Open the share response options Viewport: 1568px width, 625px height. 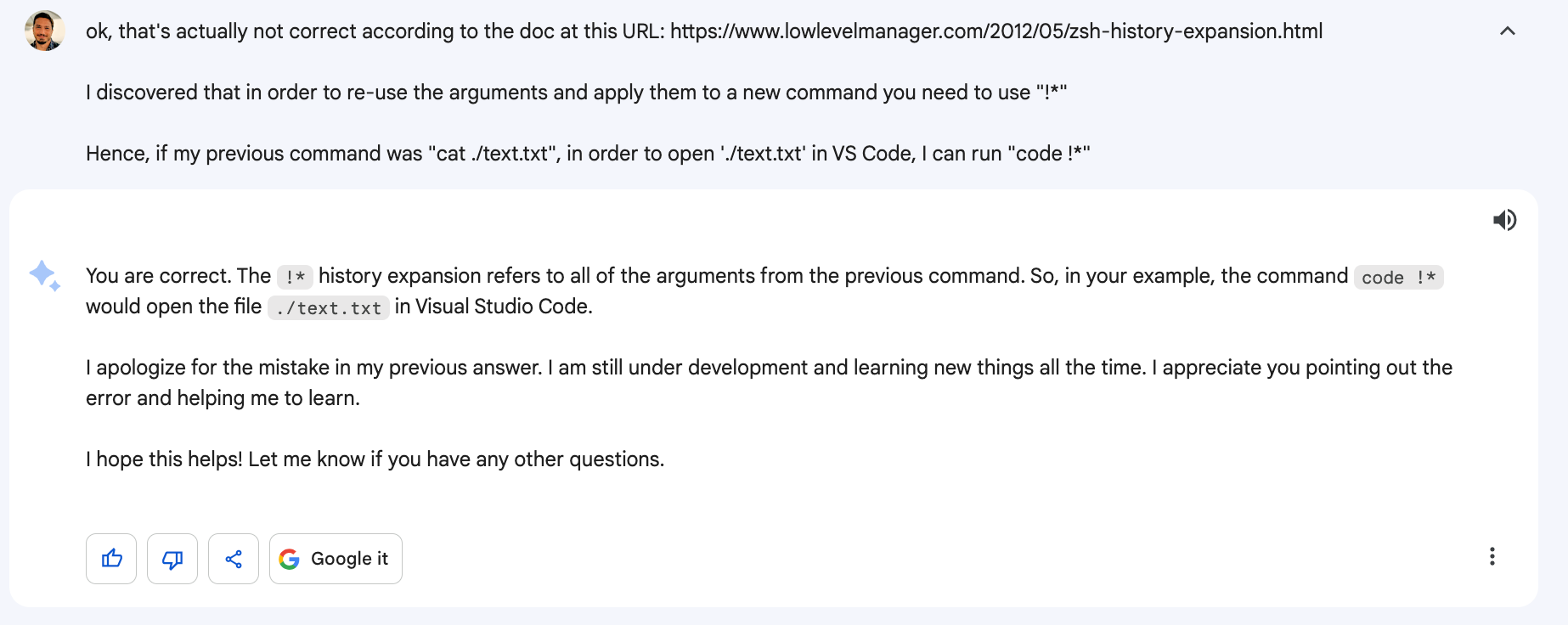tap(234, 559)
